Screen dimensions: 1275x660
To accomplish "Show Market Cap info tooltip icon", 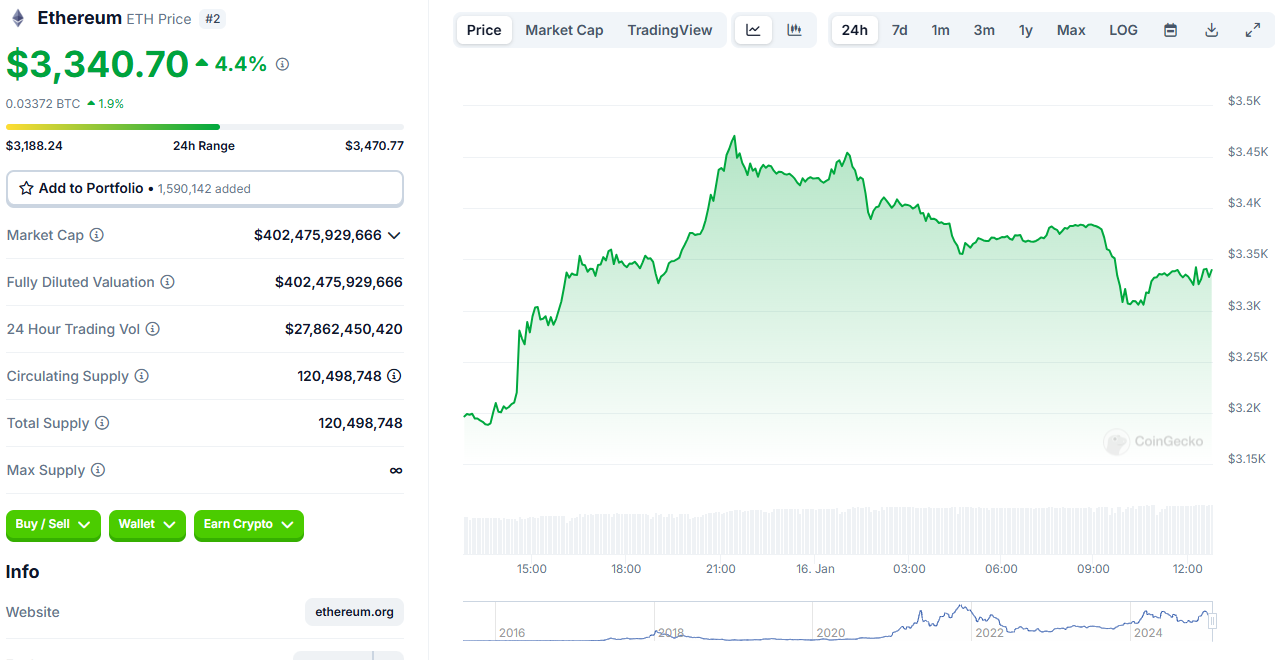I will click(x=97, y=235).
